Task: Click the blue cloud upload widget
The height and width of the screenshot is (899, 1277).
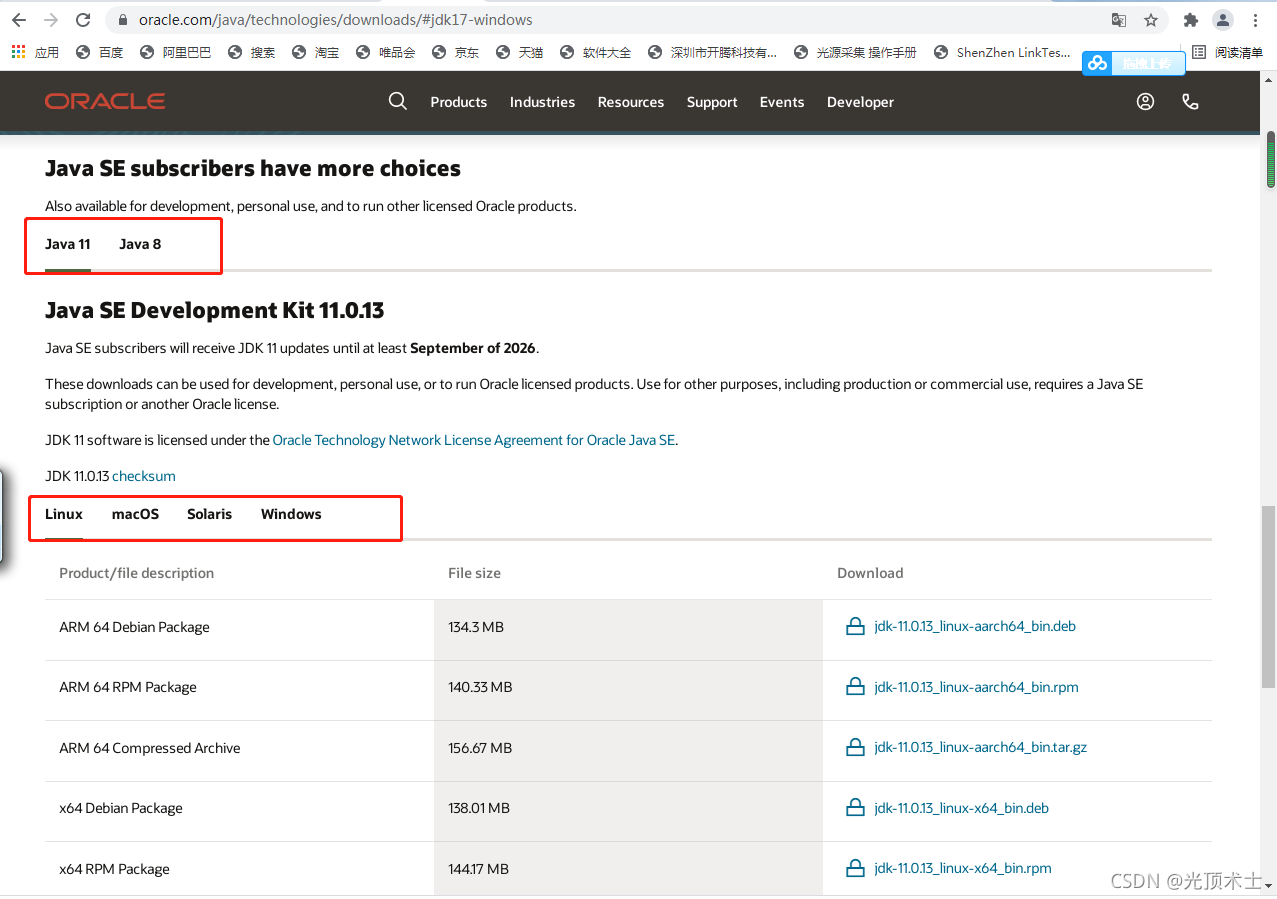Action: (x=1134, y=63)
